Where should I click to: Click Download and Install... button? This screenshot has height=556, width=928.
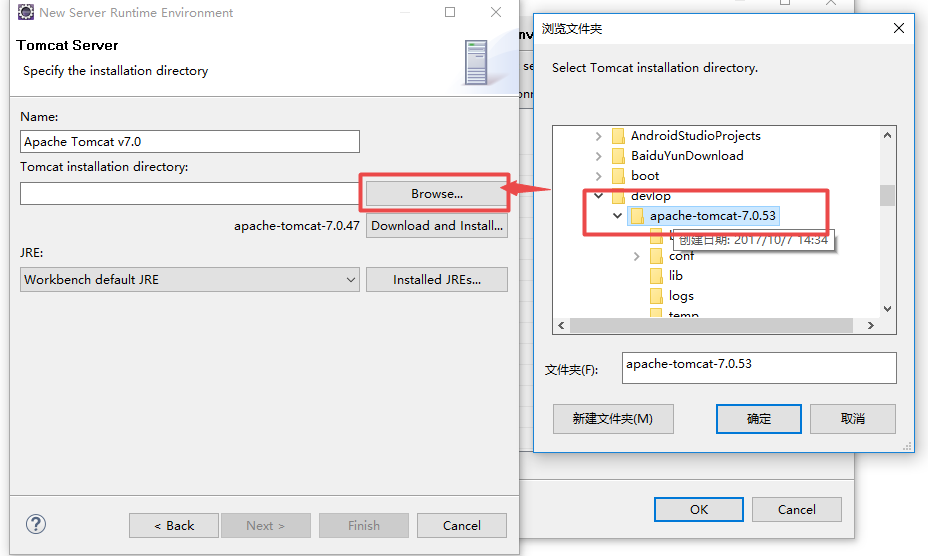coord(437,226)
